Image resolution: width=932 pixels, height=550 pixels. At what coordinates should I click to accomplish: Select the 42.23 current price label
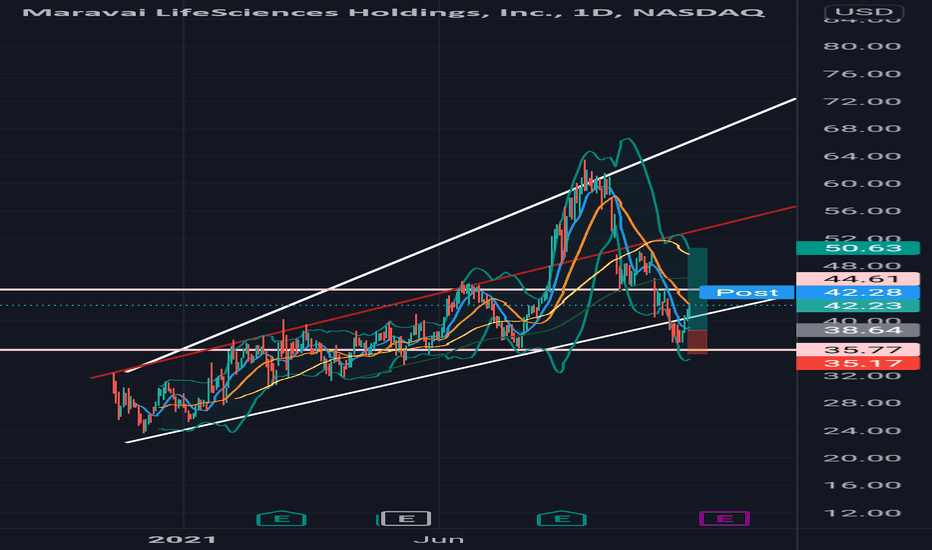(x=858, y=305)
